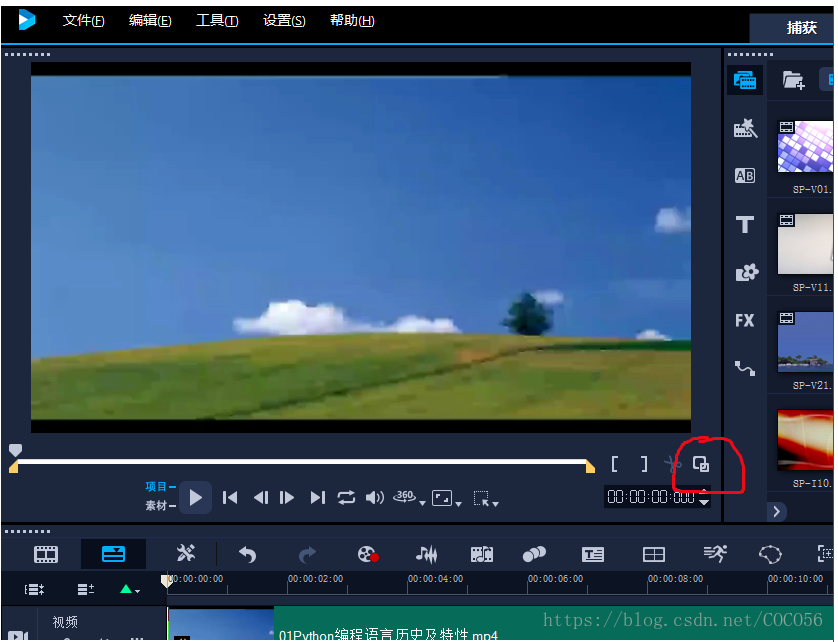Click the right orange trim marker
The image size is (838, 642).
click(590, 467)
